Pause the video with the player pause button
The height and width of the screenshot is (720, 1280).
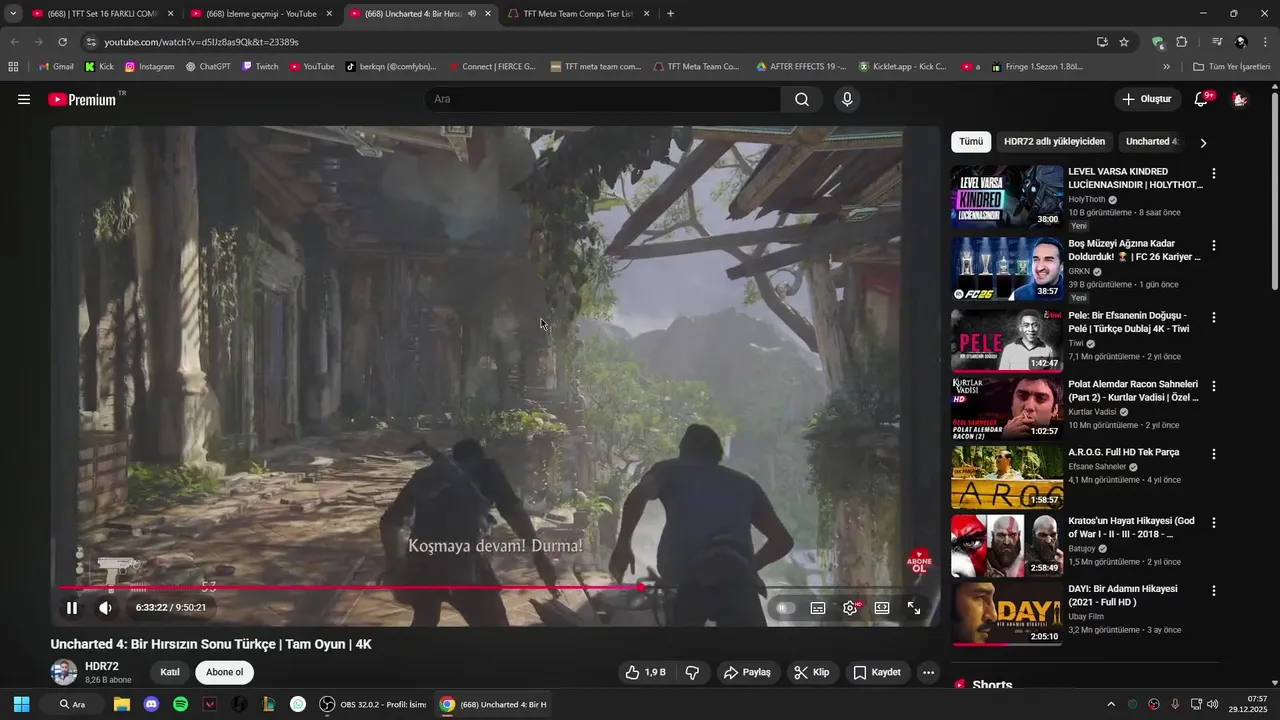72,608
